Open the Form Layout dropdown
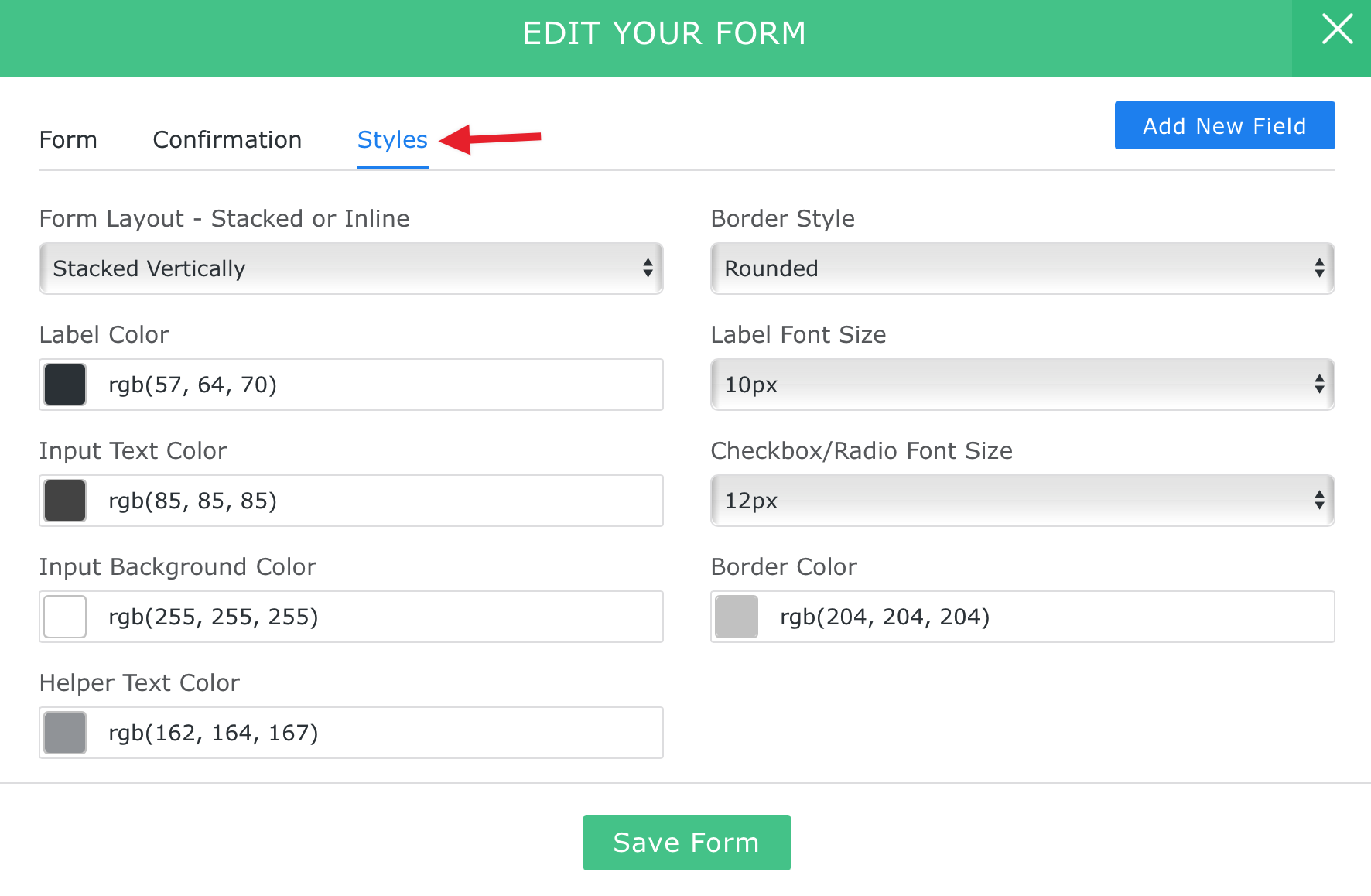This screenshot has width=1371, height=896. [351, 268]
